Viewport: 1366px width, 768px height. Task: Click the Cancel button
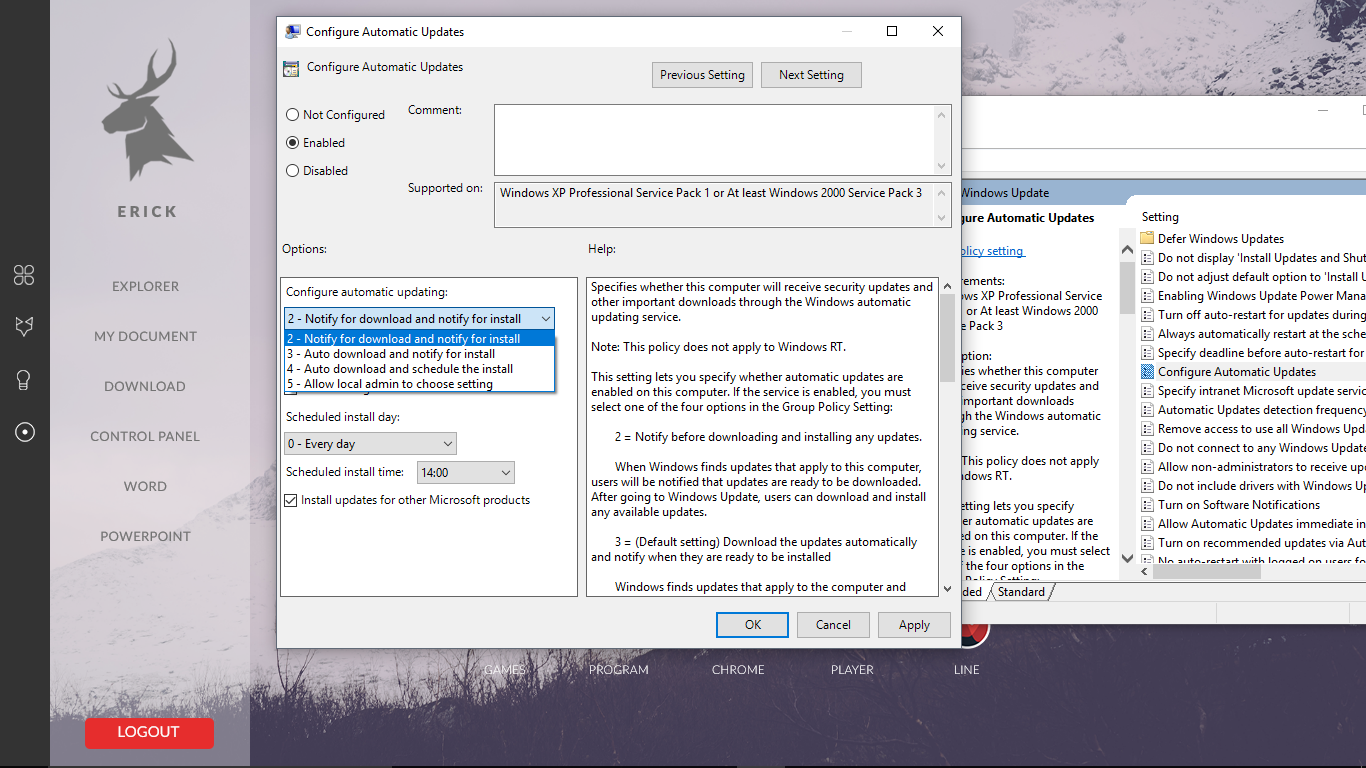click(x=833, y=625)
